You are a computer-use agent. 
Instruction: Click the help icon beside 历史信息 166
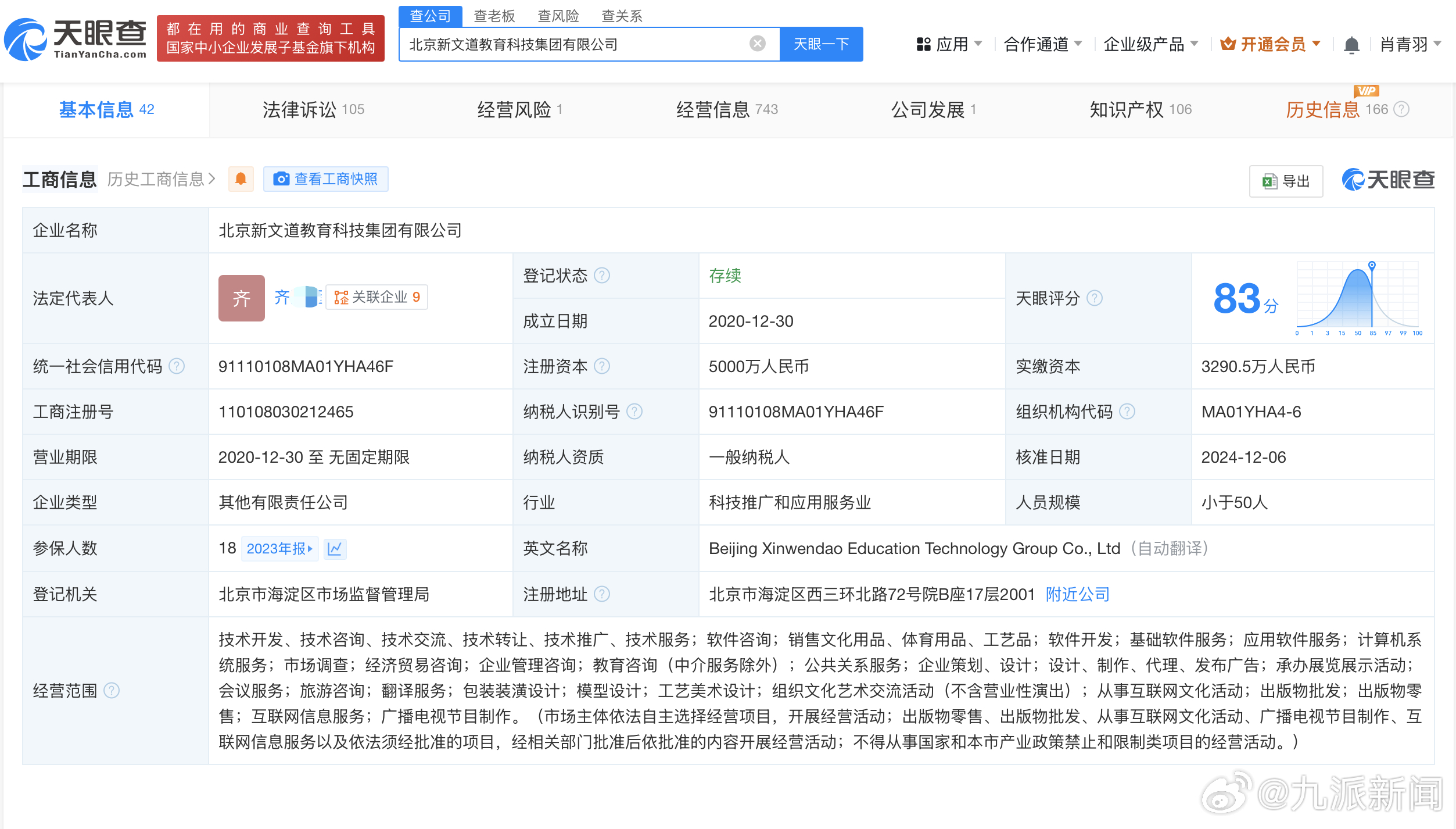click(1401, 109)
